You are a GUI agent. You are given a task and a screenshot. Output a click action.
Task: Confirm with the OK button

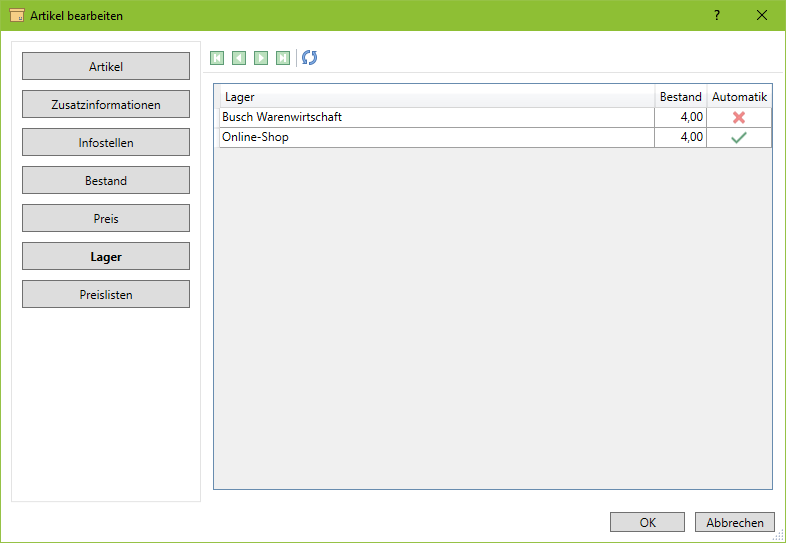pos(647,522)
